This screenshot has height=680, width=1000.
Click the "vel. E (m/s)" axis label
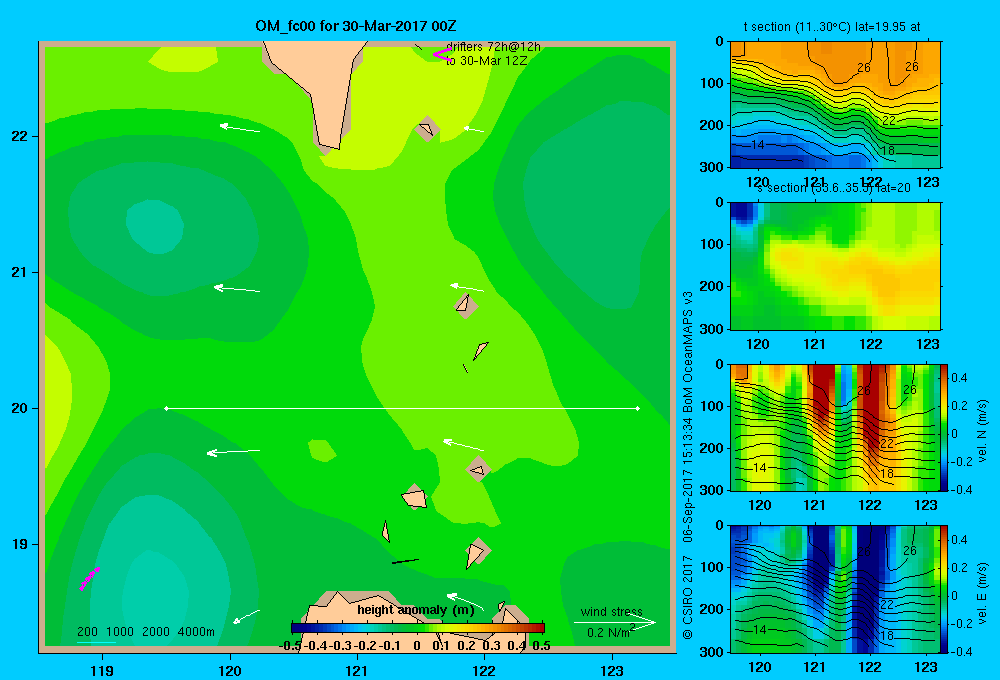coord(983,592)
